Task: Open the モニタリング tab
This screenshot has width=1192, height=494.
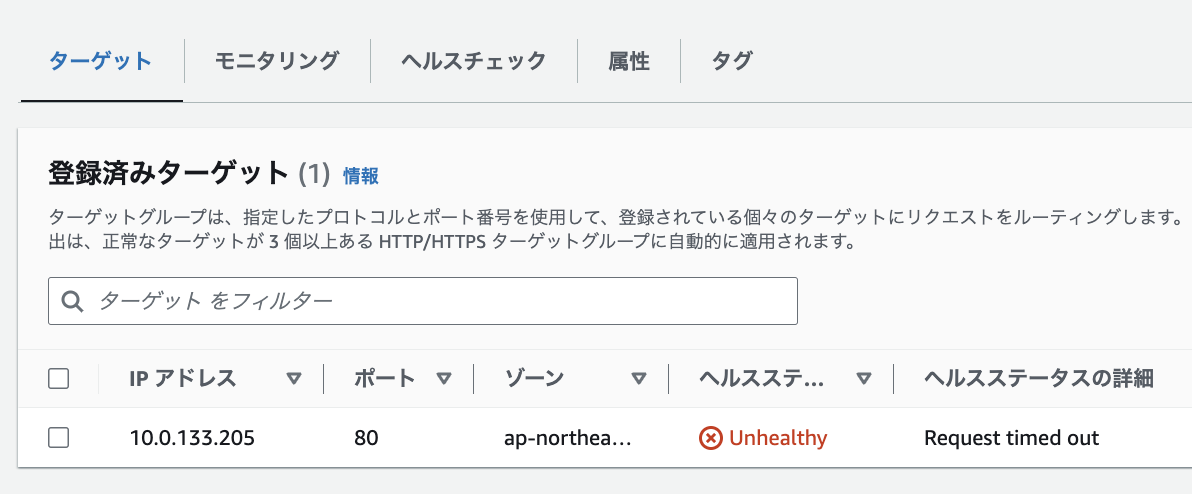Action: pos(277,62)
